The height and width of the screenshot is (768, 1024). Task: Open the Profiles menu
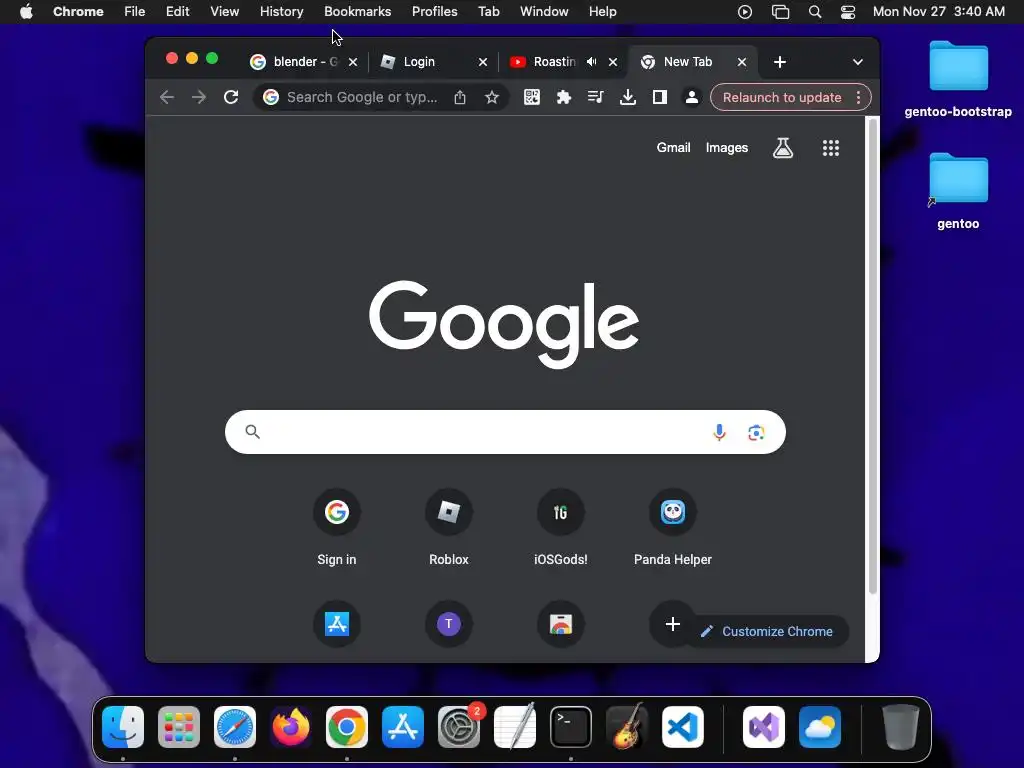point(434,12)
